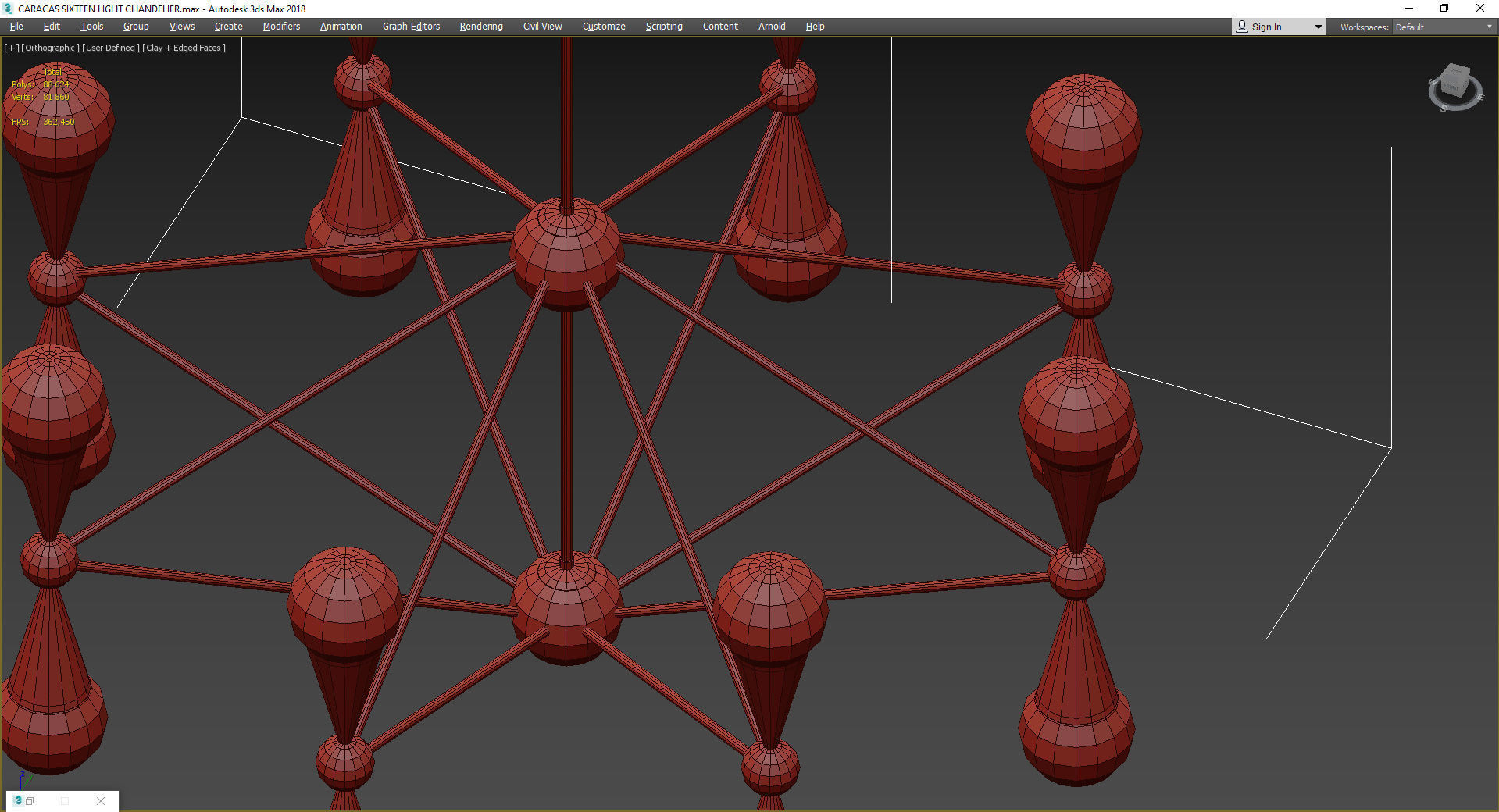Click the 3ds Max application icon in the title bar
1499x812 pixels.
pyautogui.click(x=8, y=9)
